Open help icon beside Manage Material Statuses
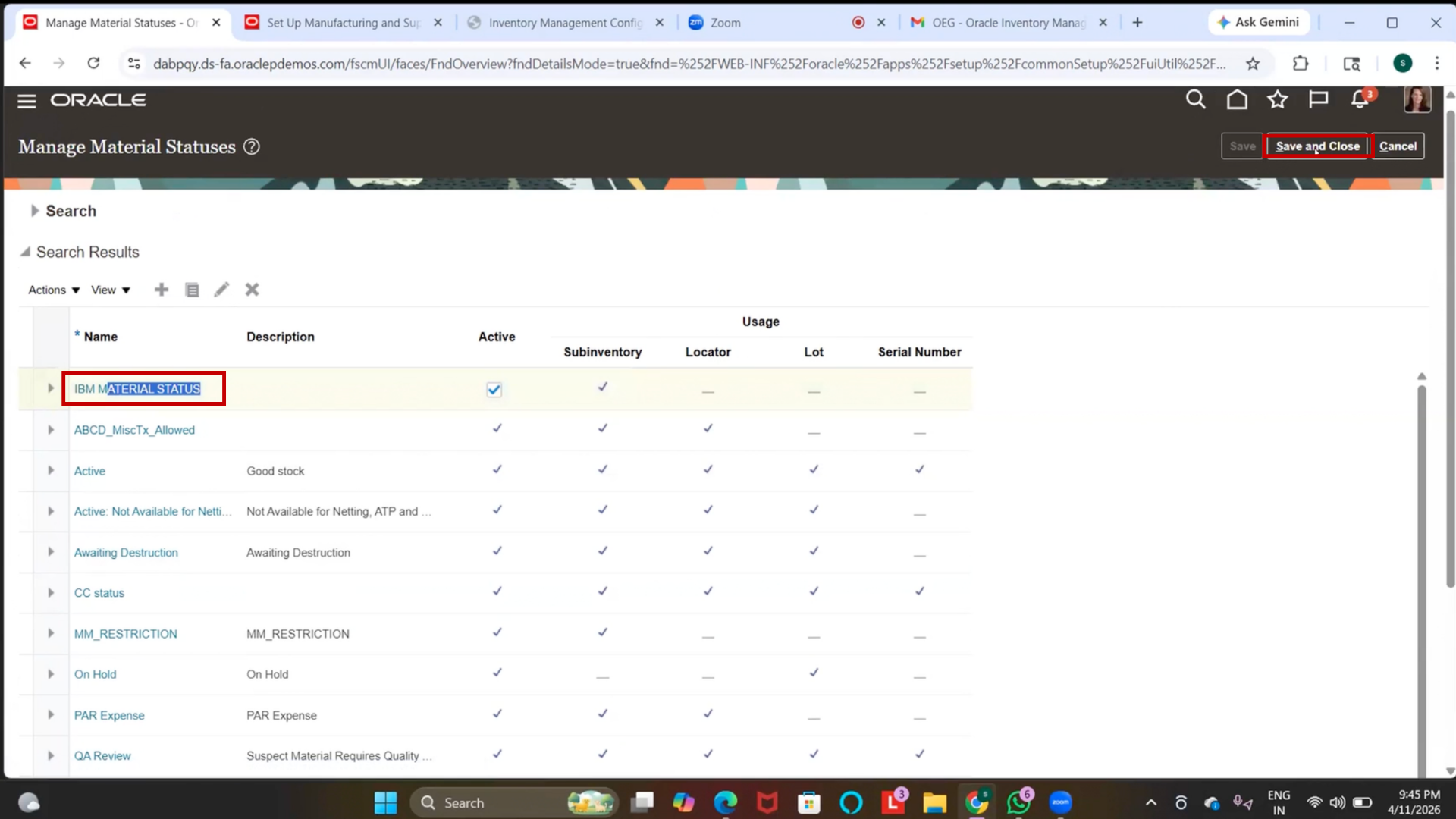1456x819 pixels. 252,147
